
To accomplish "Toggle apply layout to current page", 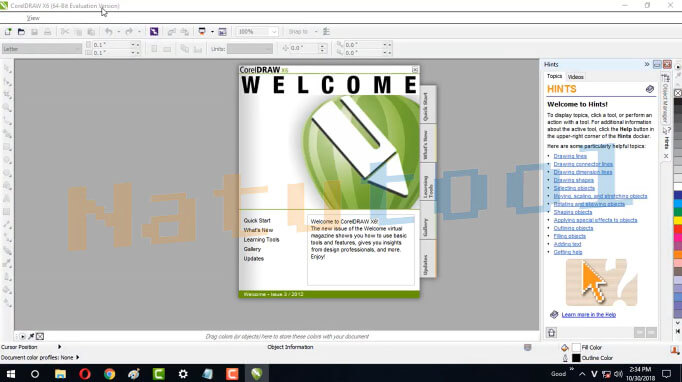I will [x=197, y=49].
